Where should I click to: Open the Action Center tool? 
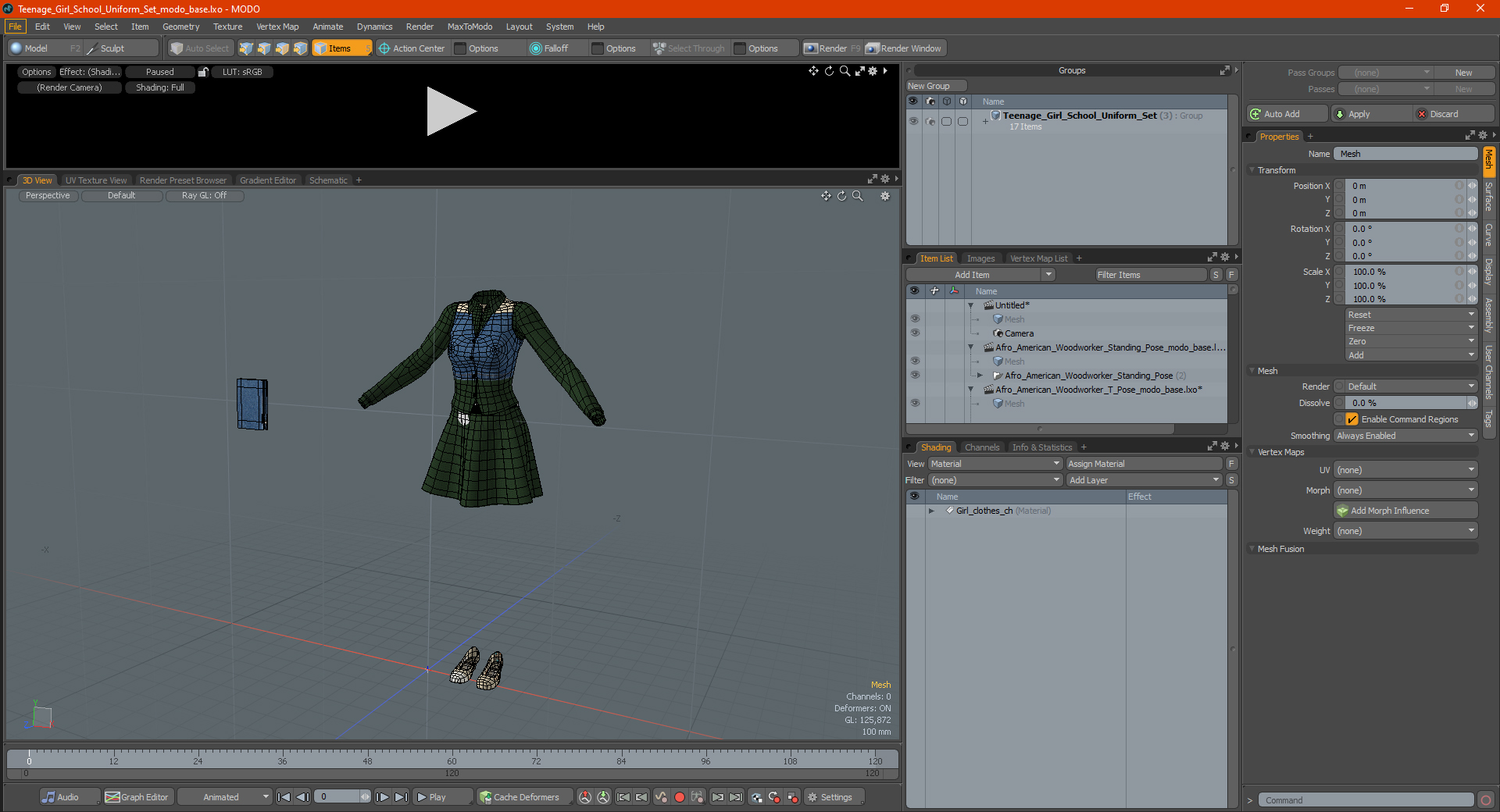[412, 48]
